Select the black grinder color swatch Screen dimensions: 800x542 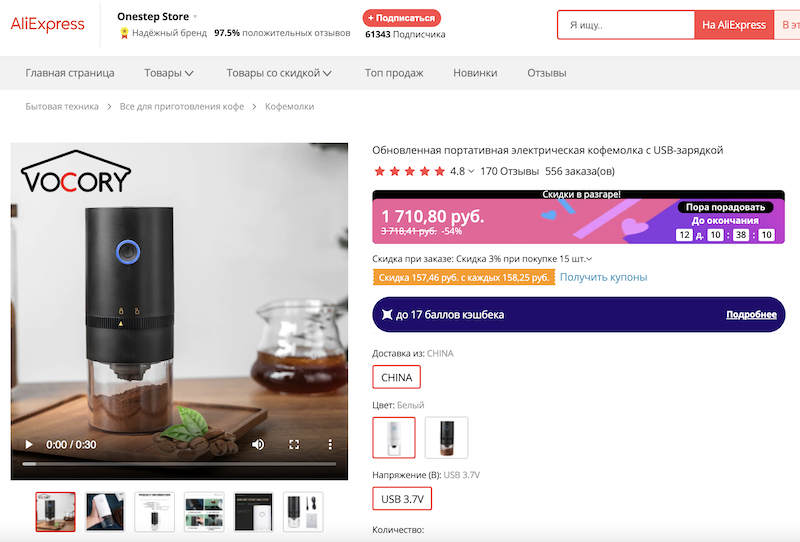tap(446, 437)
